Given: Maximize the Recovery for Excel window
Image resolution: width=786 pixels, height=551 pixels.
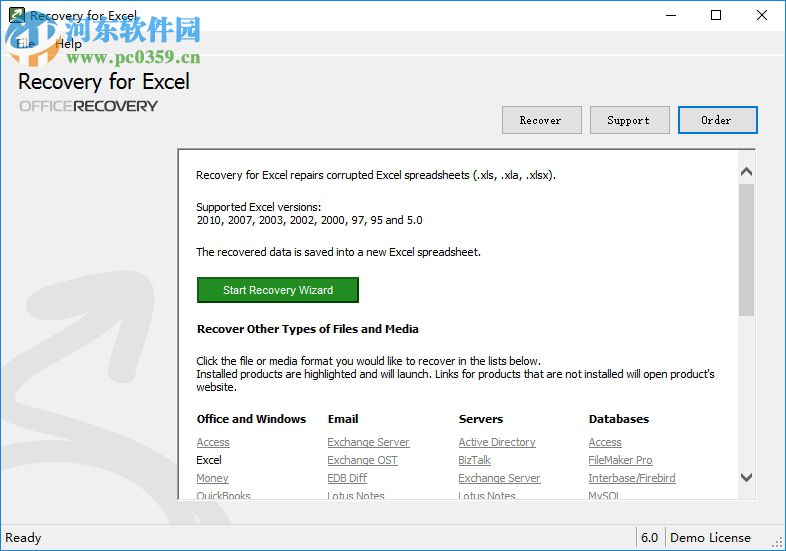Looking at the screenshot, I should [x=716, y=16].
